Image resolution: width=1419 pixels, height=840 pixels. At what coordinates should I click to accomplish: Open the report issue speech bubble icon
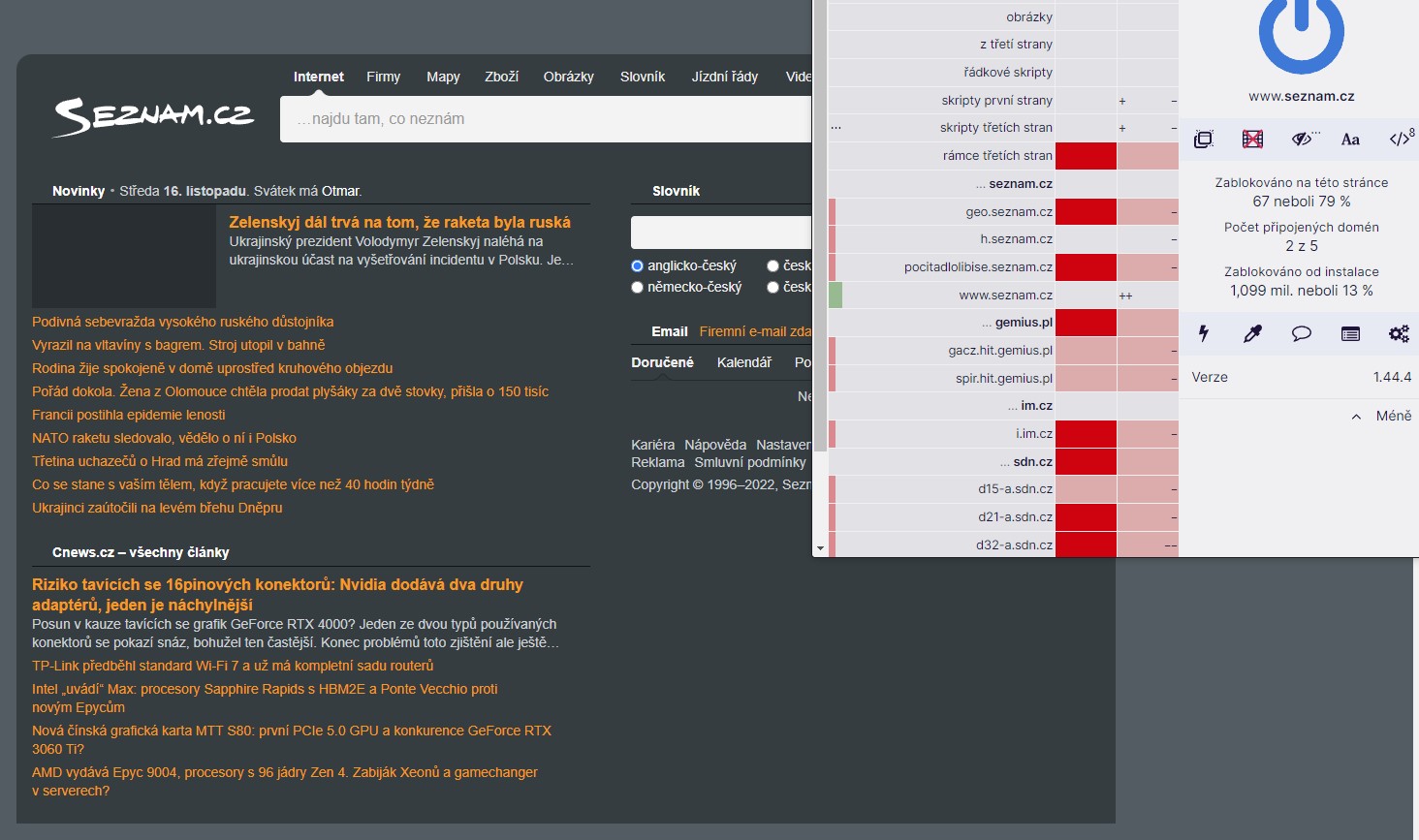(x=1302, y=334)
